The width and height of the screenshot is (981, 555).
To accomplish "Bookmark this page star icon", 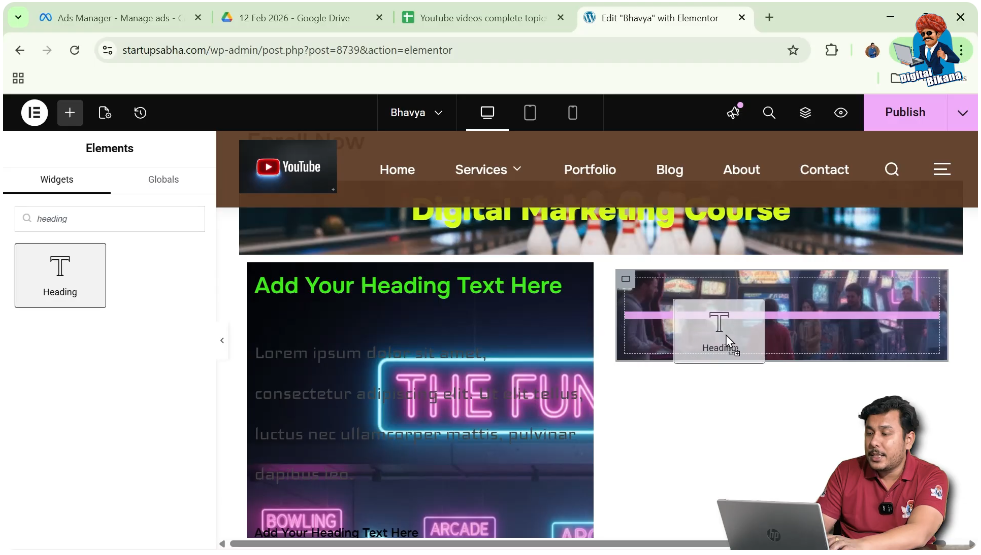I will tap(793, 50).
